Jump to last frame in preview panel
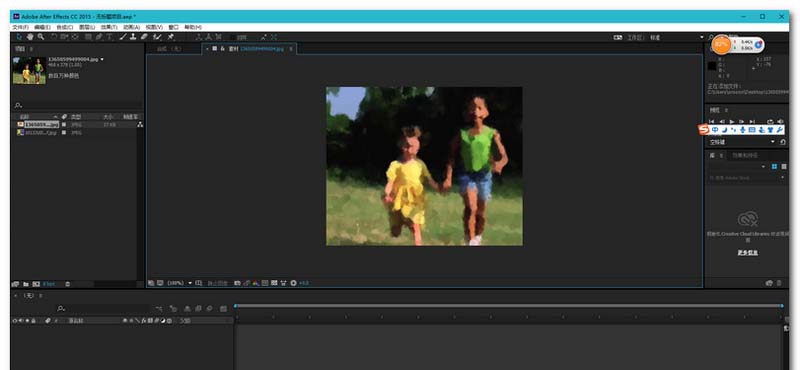800x370 pixels. click(x=752, y=121)
